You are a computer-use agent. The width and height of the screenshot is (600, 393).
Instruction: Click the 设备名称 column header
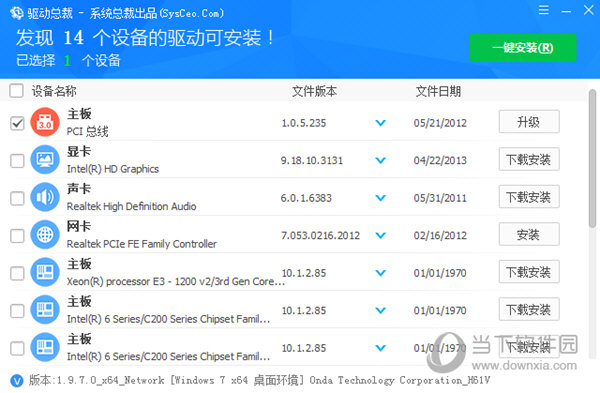(54, 91)
